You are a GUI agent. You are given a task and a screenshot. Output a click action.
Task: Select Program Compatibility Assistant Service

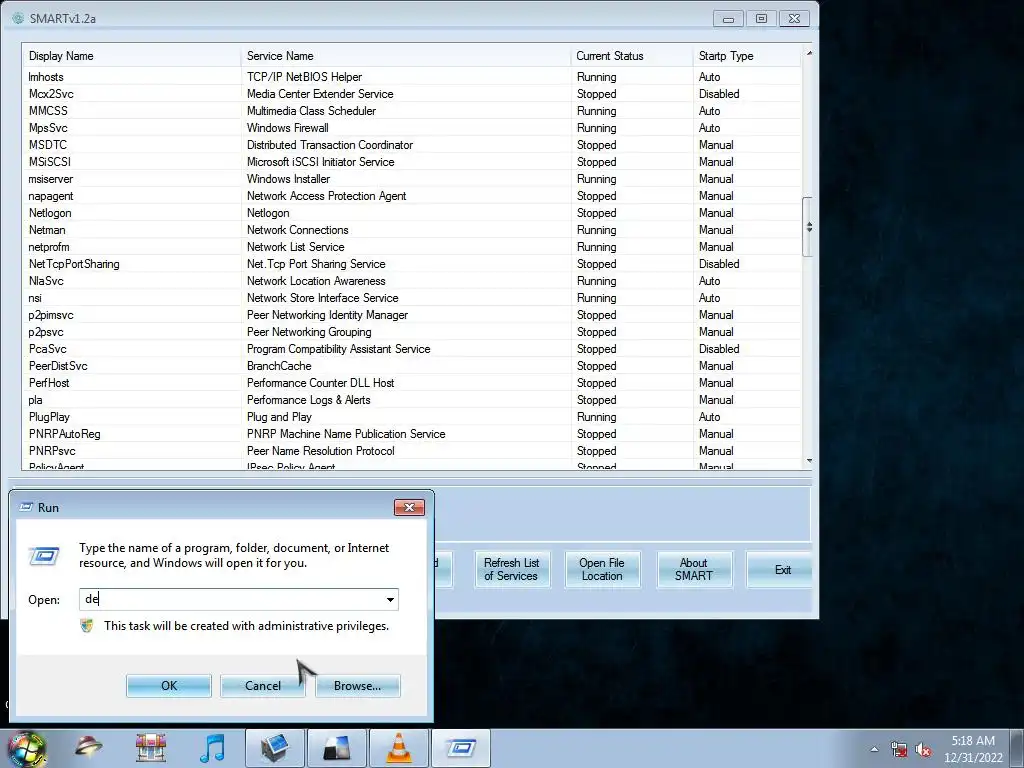click(x=338, y=349)
